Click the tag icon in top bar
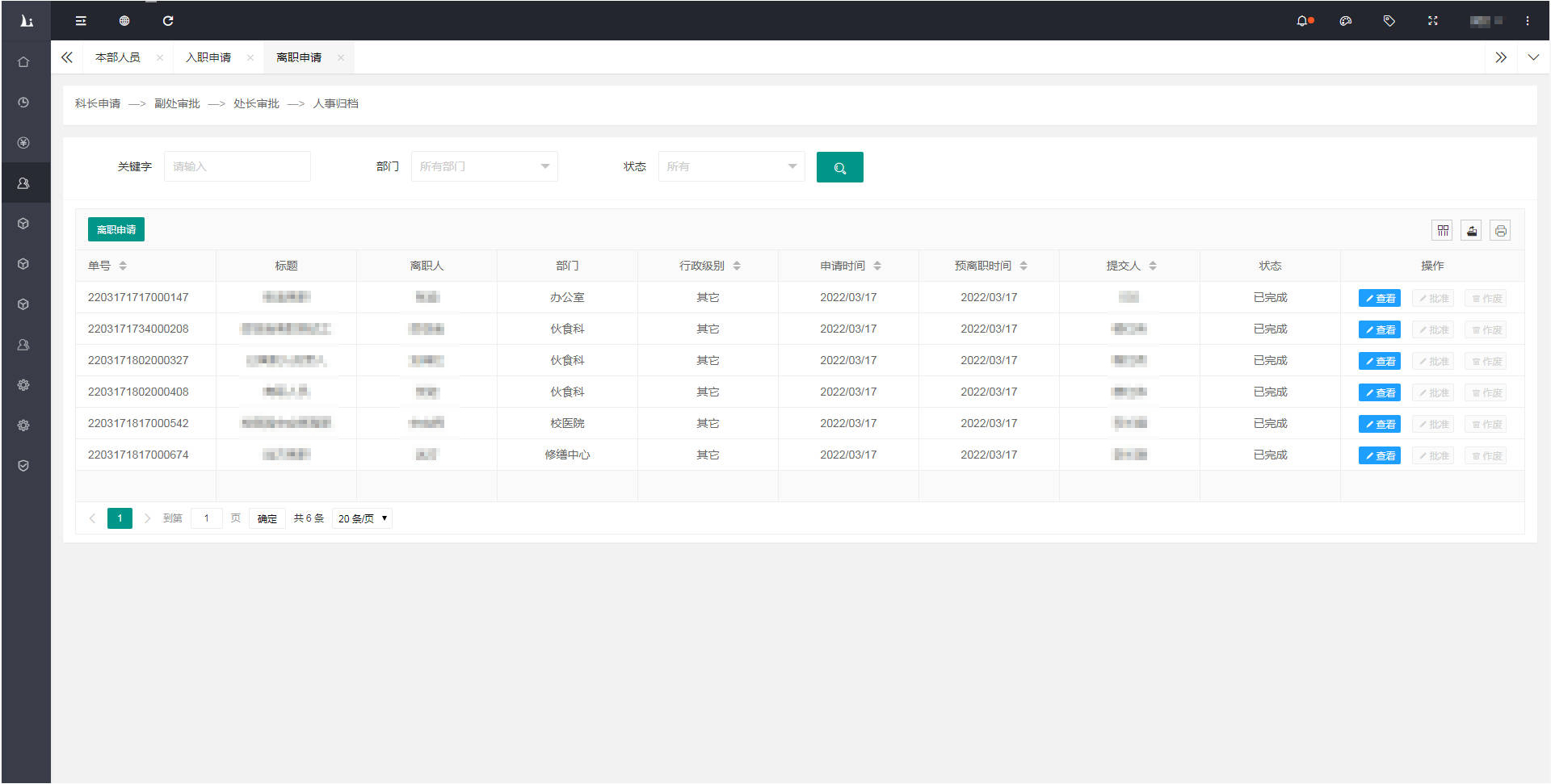1551x784 pixels. coord(1389,21)
